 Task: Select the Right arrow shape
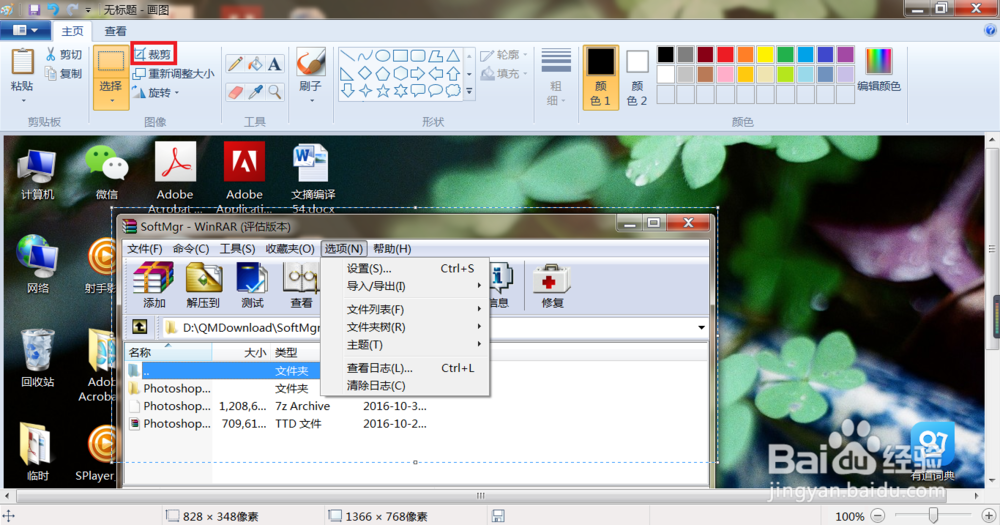tap(418, 73)
